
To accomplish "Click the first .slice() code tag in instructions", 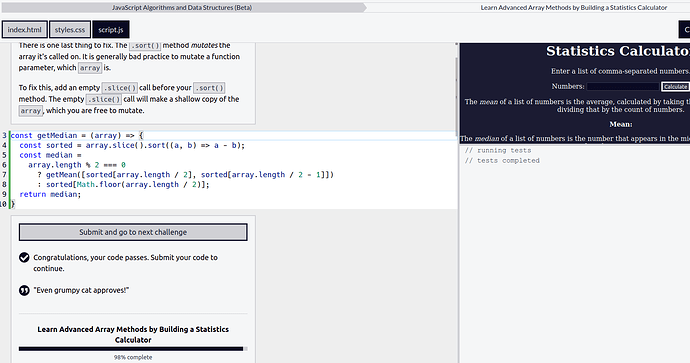I will [x=120, y=88].
